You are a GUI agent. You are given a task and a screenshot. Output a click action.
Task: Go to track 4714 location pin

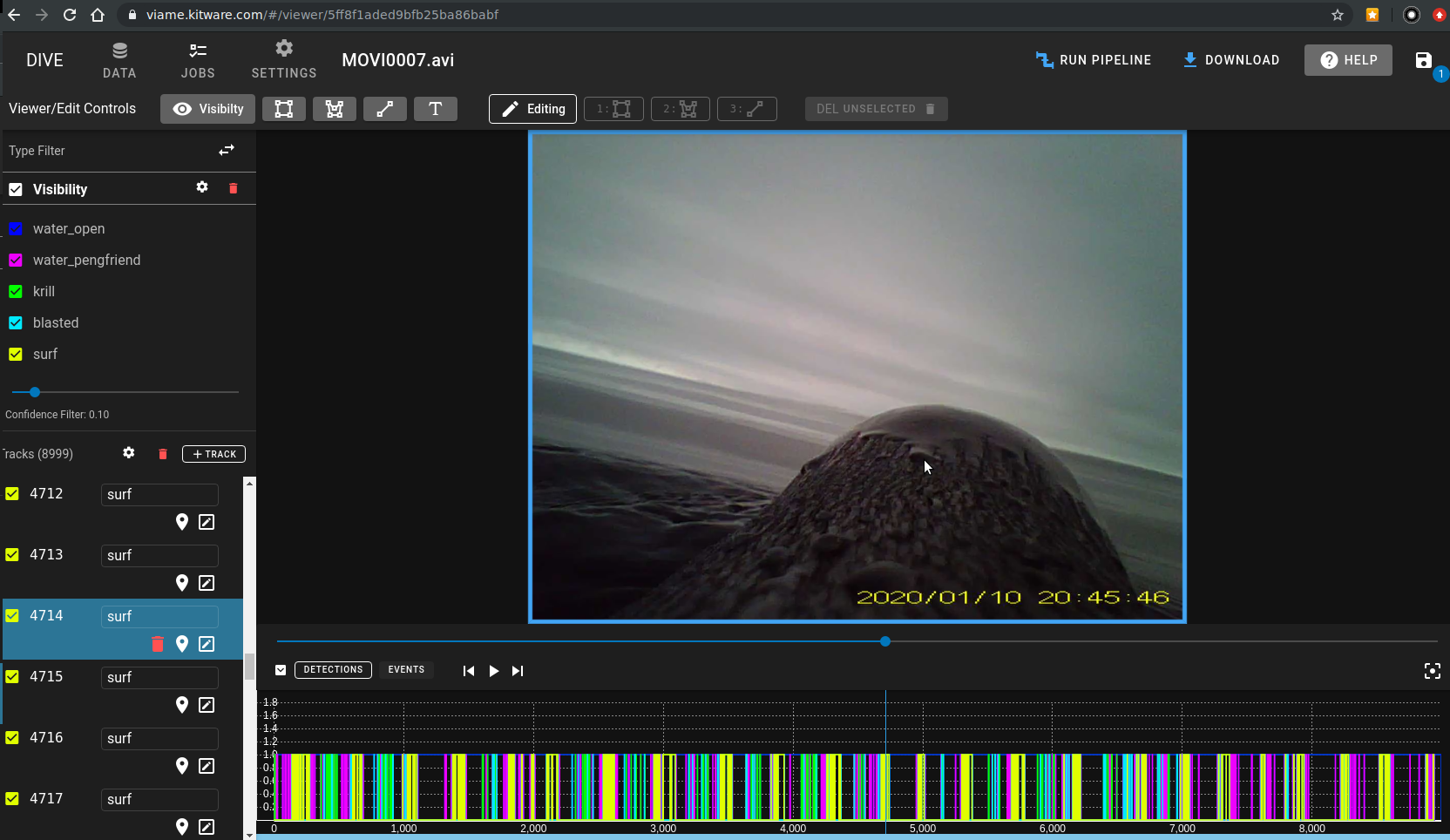tap(182, 644)
